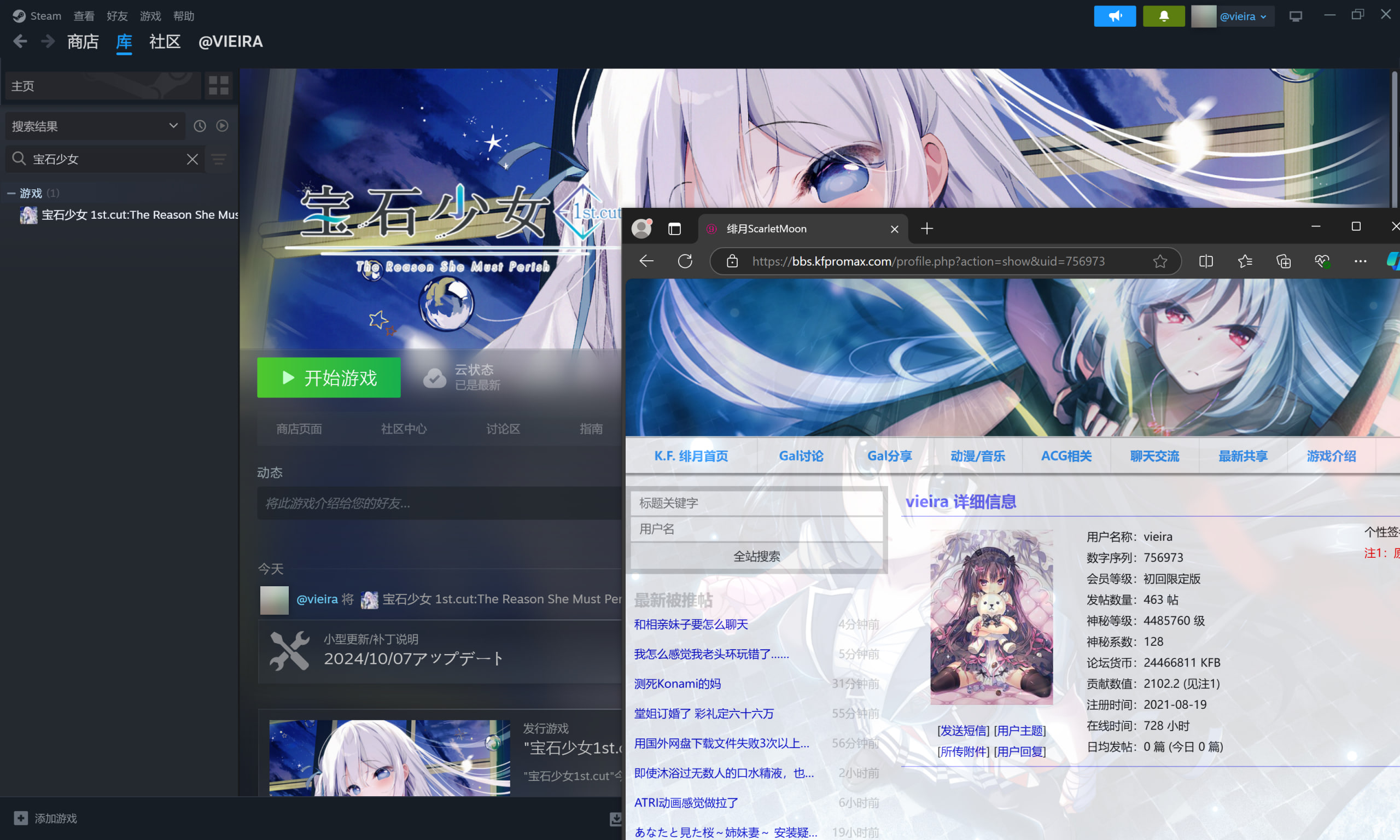1400x840 pixels.
Task: Open the 发送短信 link
Action: [x=963, y=731]
